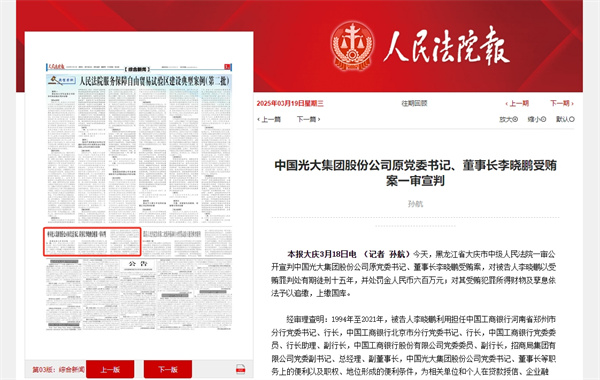The height and width of the screenshot is (380, 600).
Task: Click article next to highlighted one
Action: click(172, 242)
